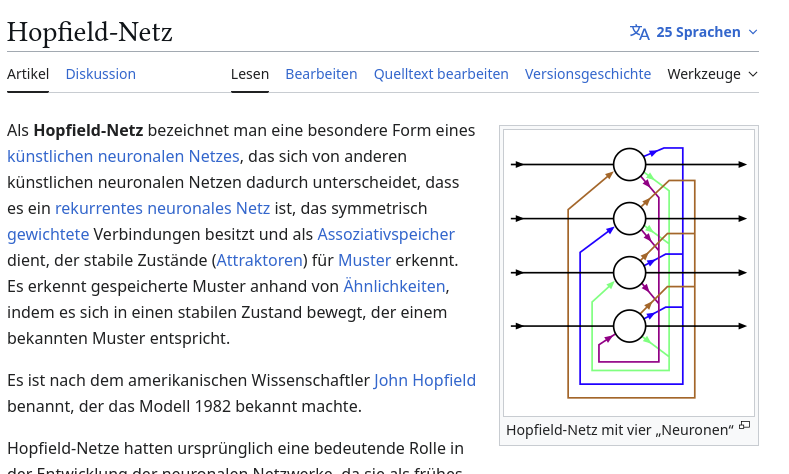Viewport: 789px width, 474px height.
Task: Switch to the Artikel tab
Action: point(28,74)
